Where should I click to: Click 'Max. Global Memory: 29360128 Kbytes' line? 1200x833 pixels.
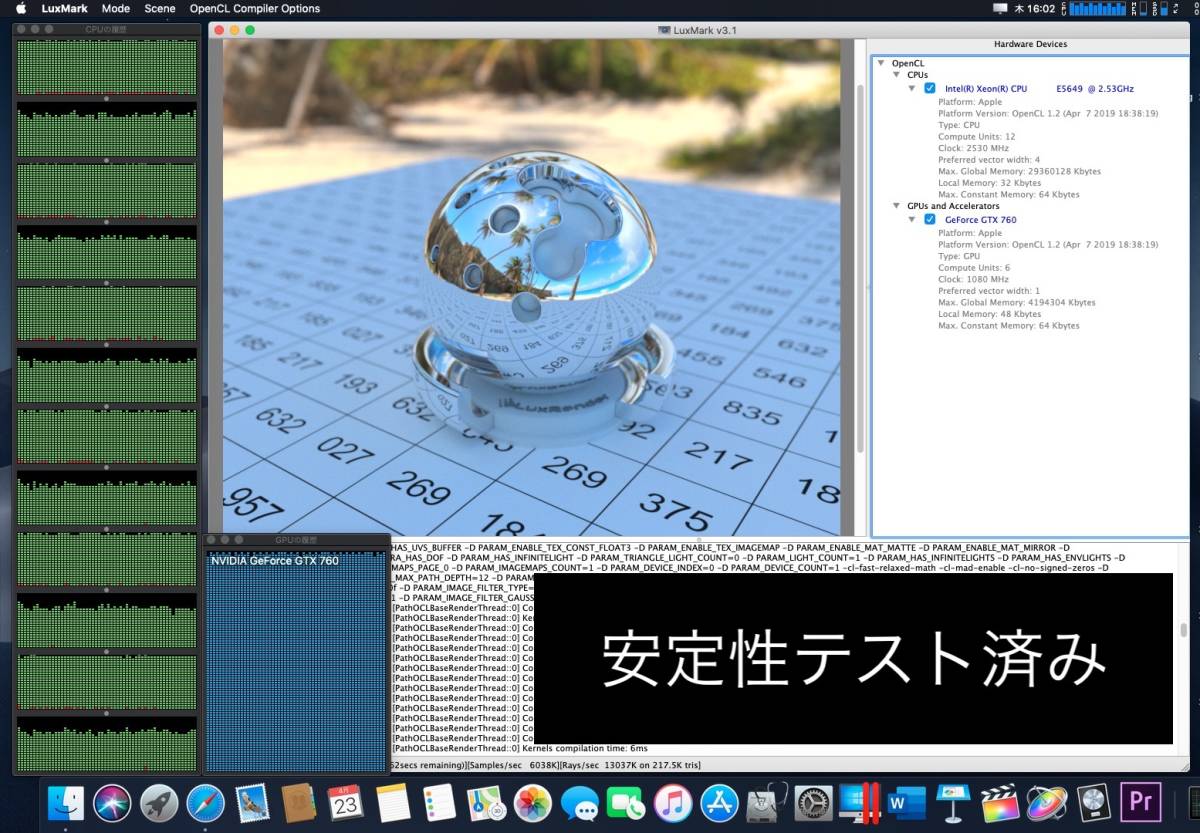click(x=1019, y=172)
